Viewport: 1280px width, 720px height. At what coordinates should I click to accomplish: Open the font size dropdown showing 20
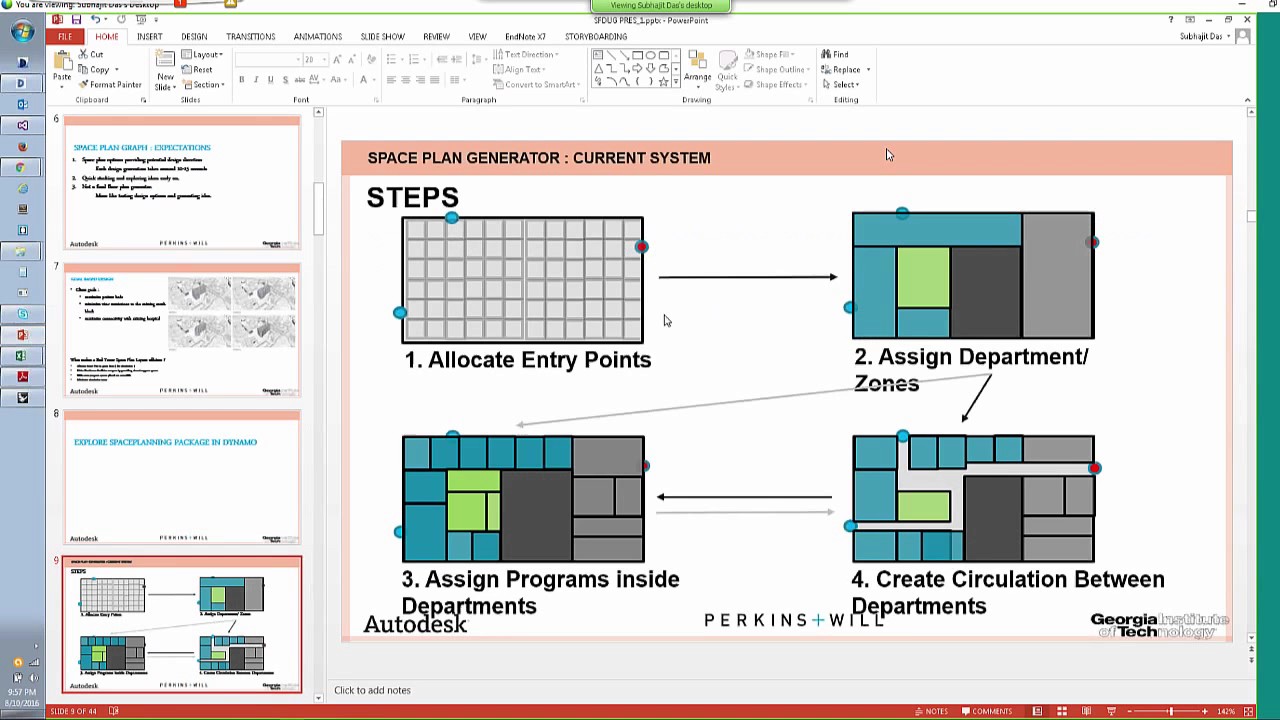[x=315, y=60]
